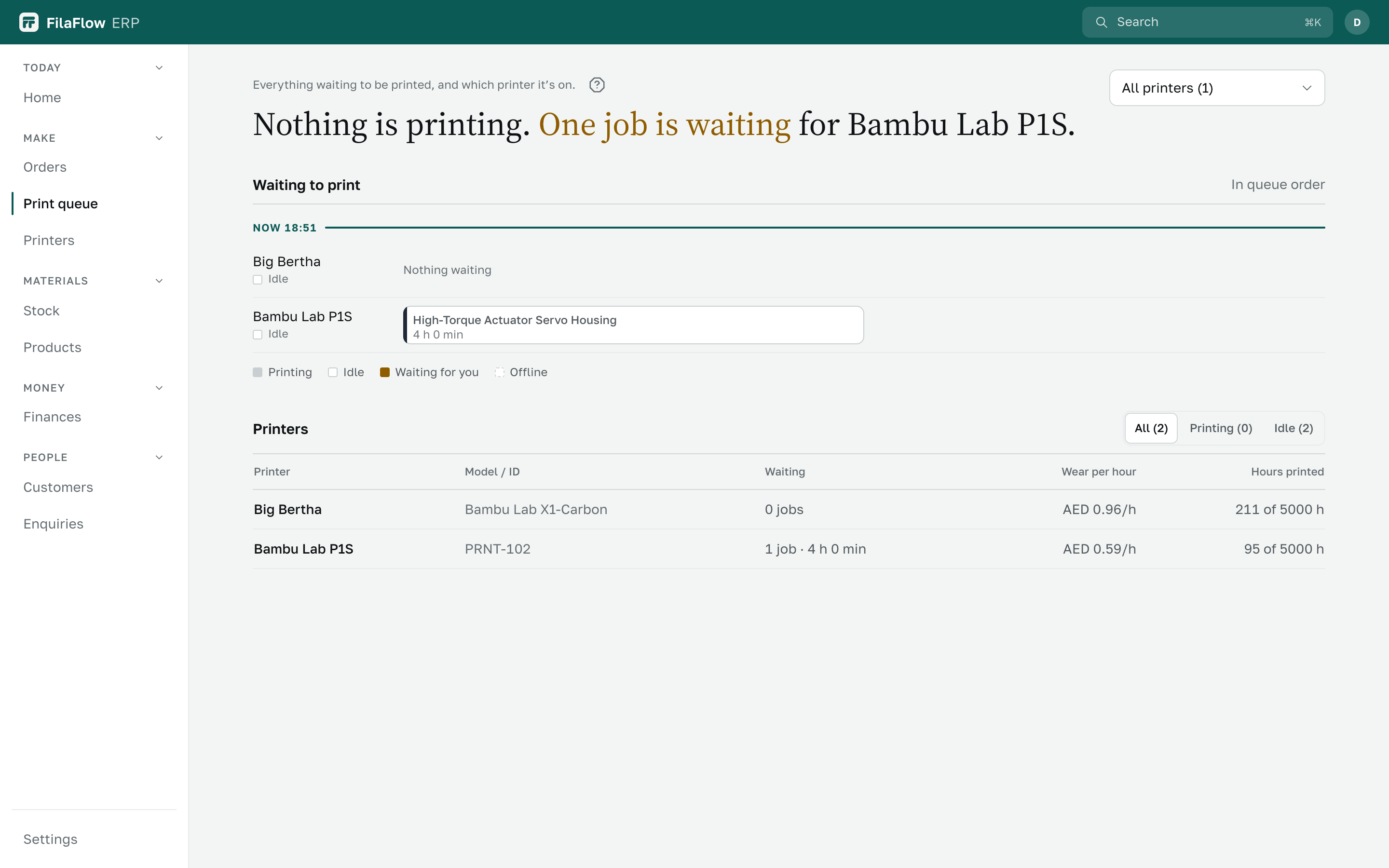Click the Waiting column header
The image size is (1389, 868).
pyautogui.click(x=785, y=472)
